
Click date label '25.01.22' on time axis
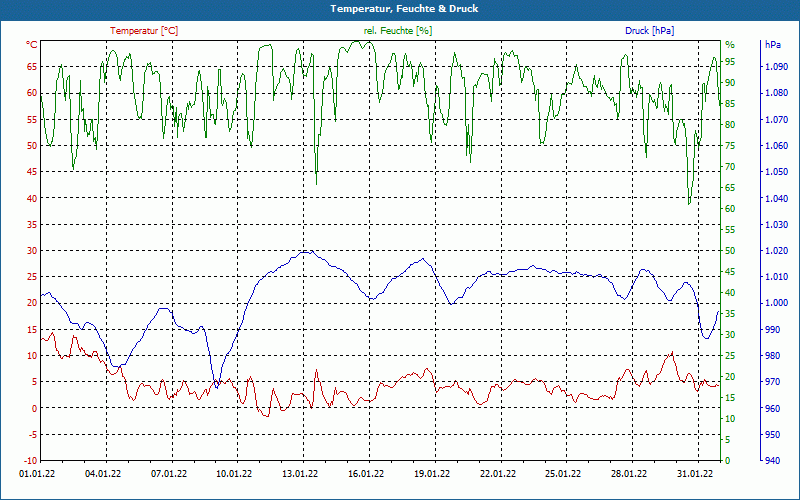(x=563, y=474)
